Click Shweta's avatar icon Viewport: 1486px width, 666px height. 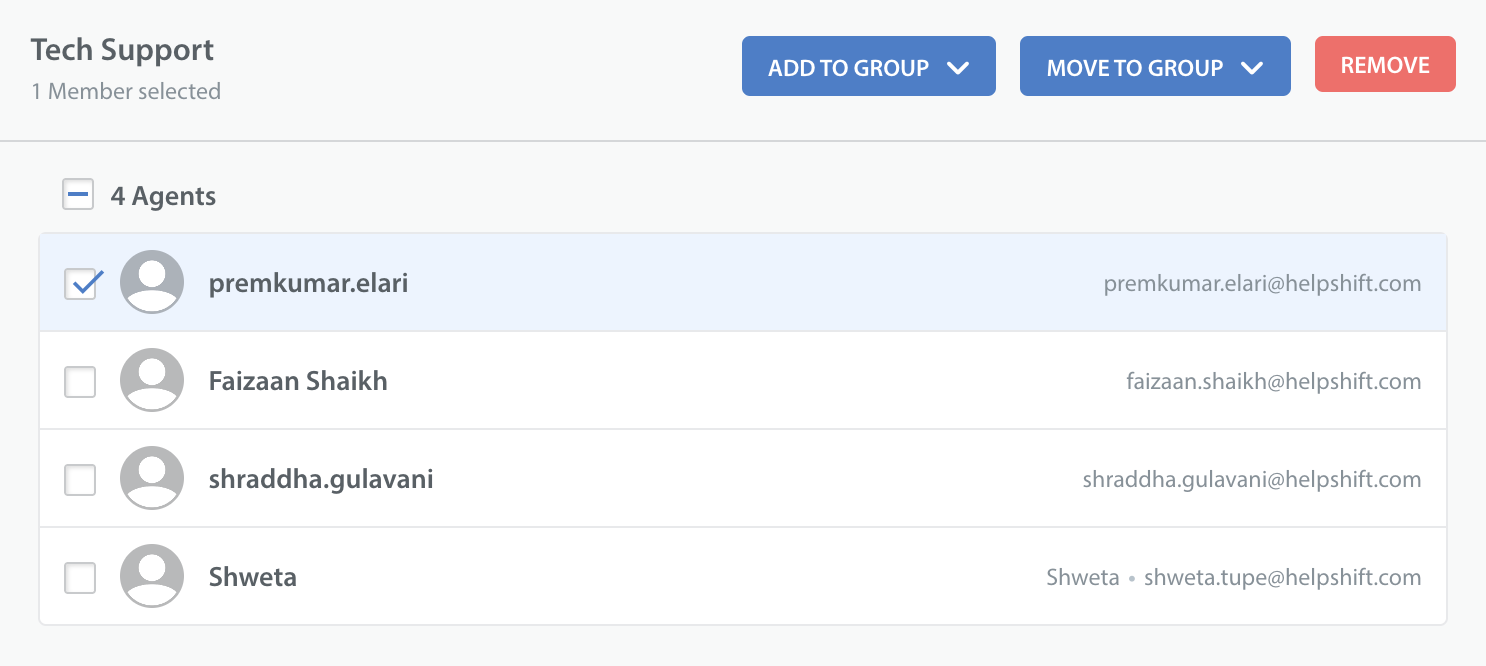click(x=152, y=576)
